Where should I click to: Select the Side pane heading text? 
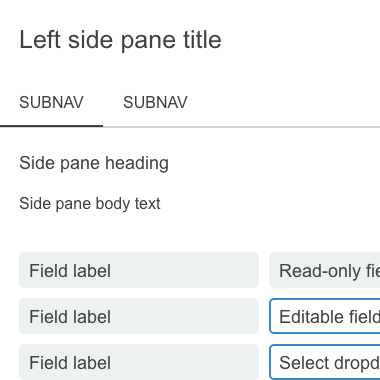(x=94, y=163)
